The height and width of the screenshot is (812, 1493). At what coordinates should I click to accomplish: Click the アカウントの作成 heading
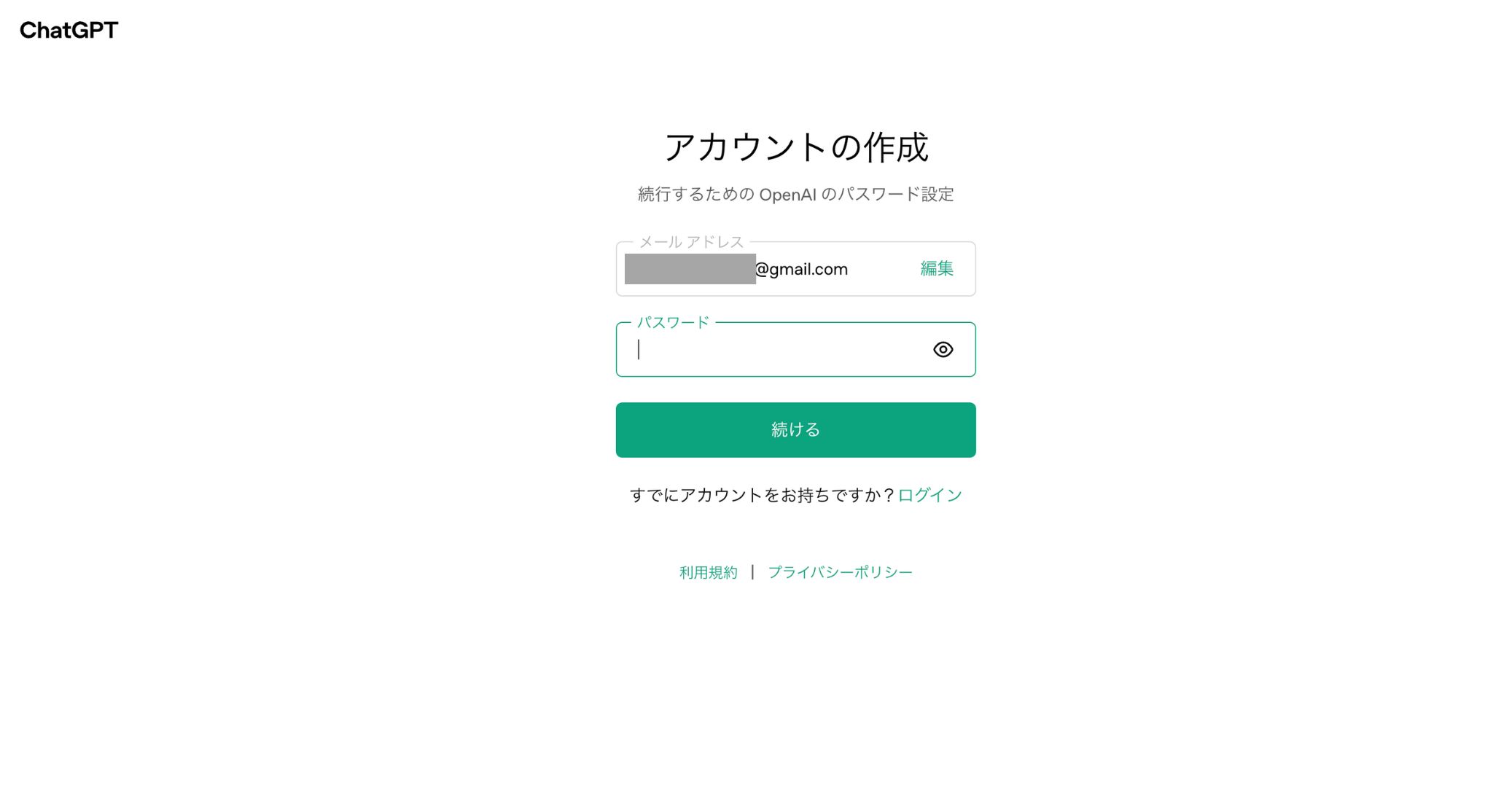pos(795,147)
